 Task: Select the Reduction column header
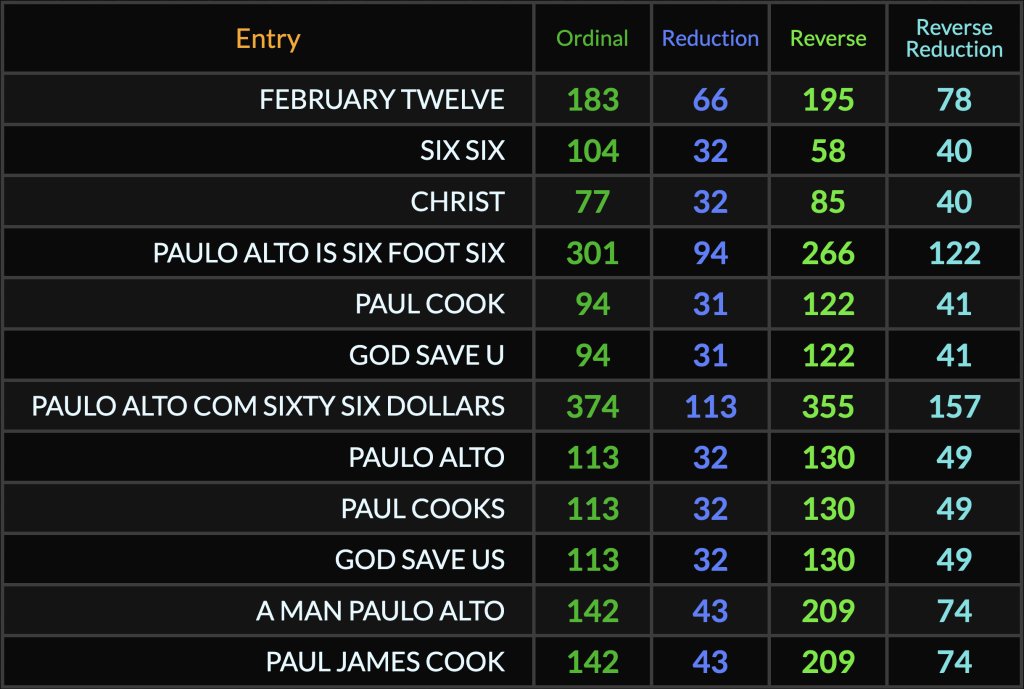tap(710, 39)
